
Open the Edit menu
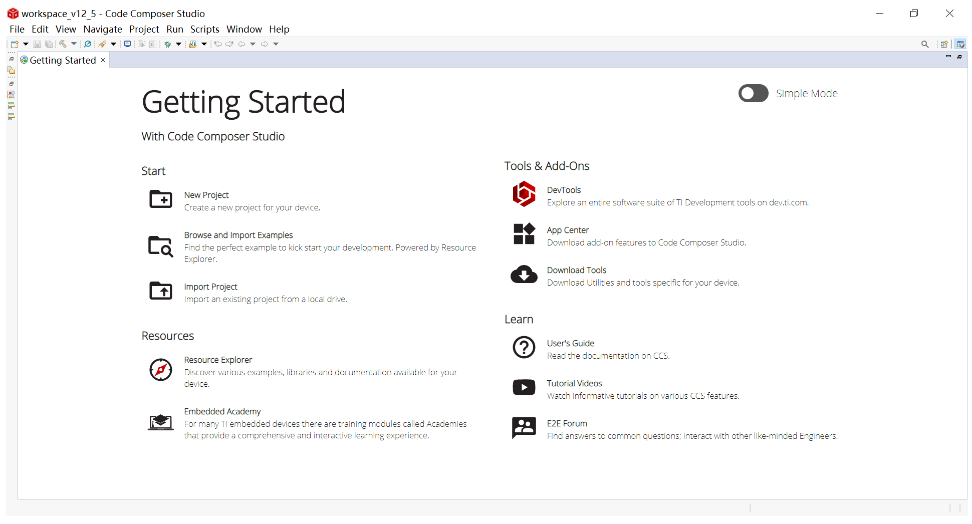coord(40,29)
